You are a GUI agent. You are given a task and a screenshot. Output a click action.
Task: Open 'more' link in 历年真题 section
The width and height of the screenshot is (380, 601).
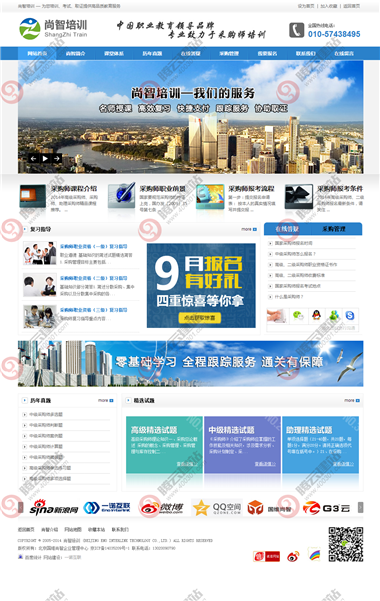(105, 400)
